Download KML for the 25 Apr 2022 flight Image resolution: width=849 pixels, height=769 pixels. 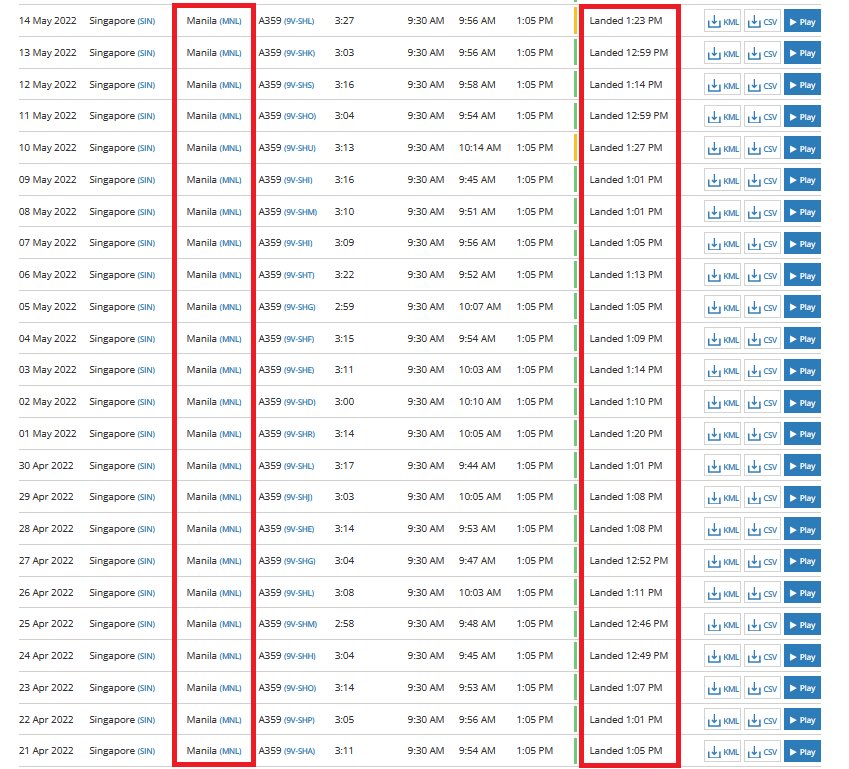[722, 624]
